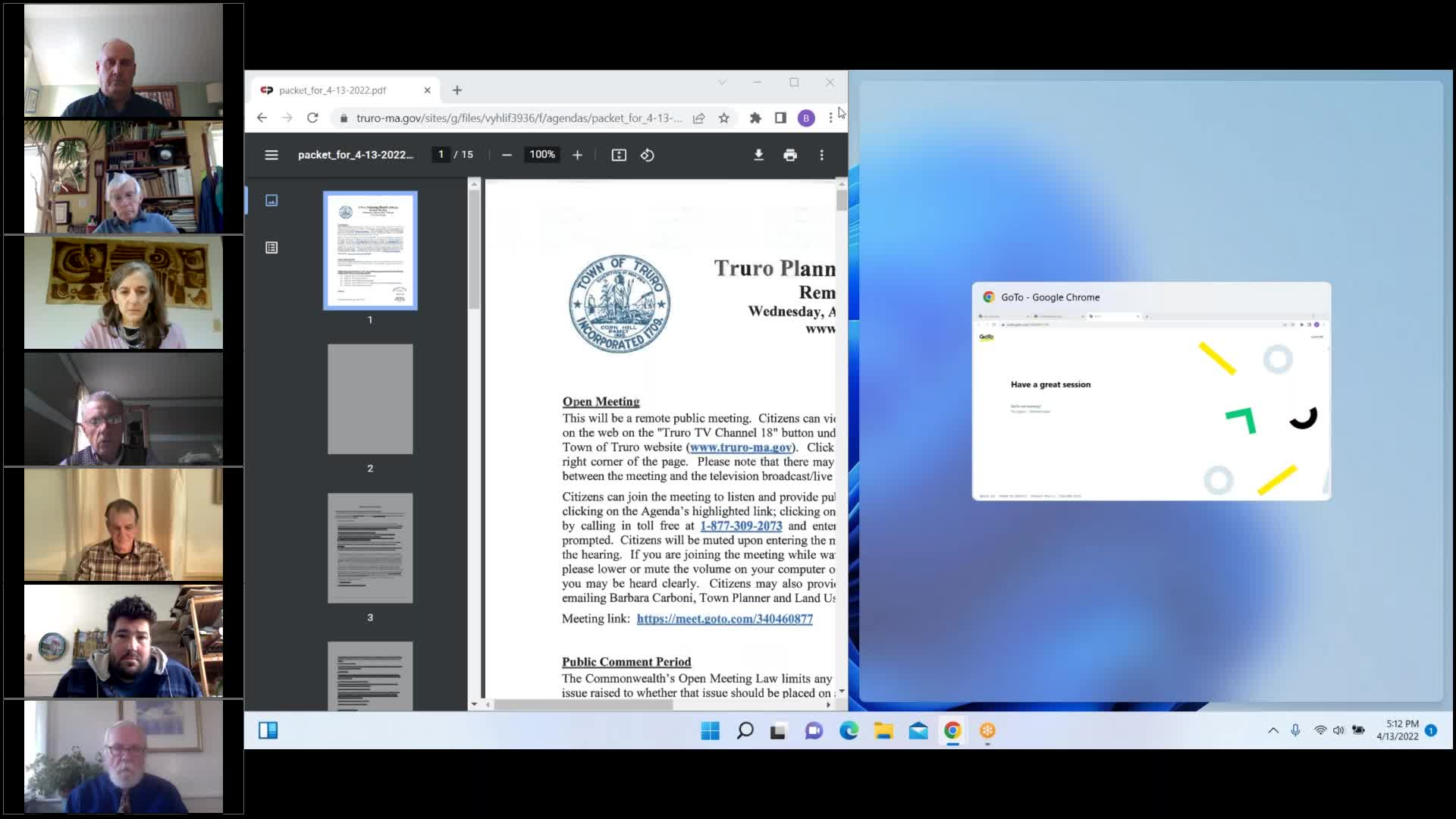Toggle the PDF sidebar menu
The width and height of the screenshot is (1456, 819).
pyautogui.click(x=271, y=155)
